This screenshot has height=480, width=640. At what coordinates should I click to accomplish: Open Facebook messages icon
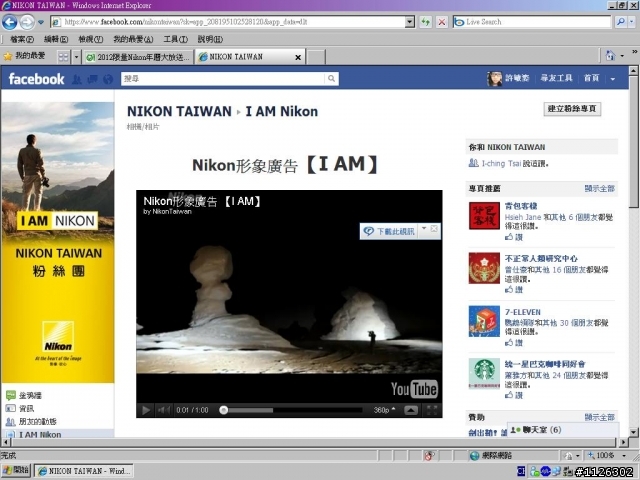click(93, 79)
